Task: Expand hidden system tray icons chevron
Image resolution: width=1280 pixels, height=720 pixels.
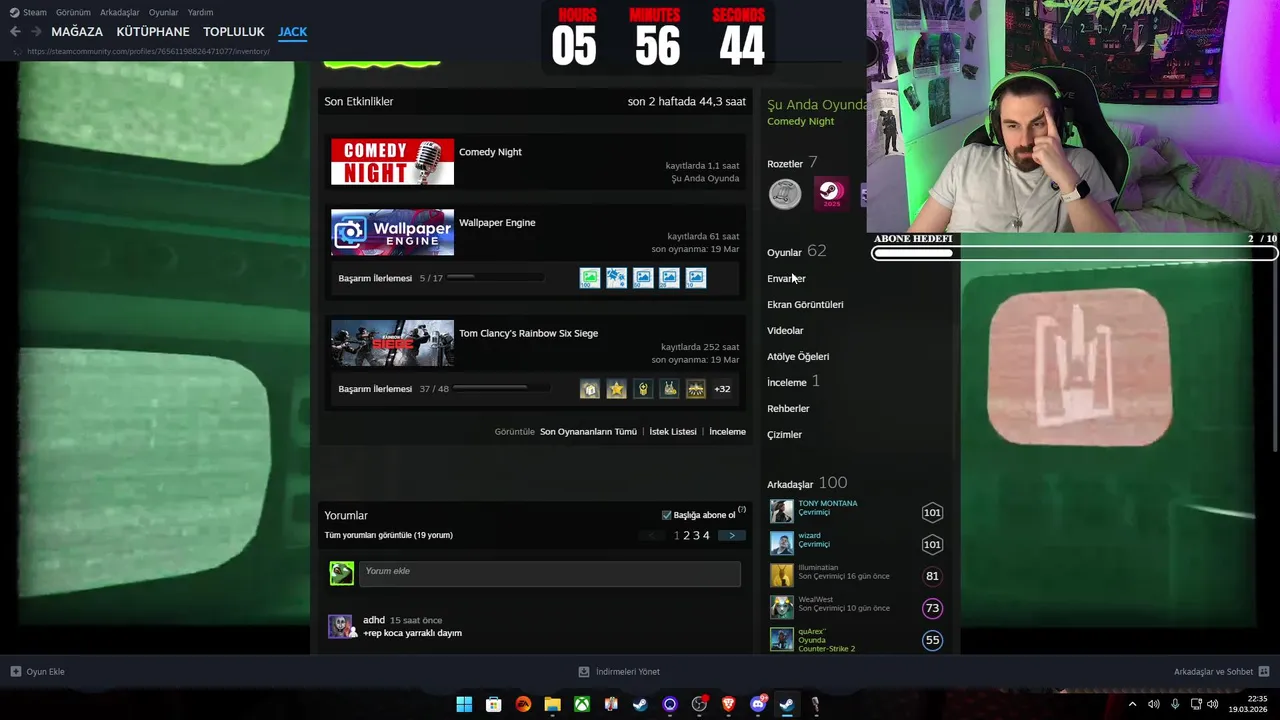Action: pyautogui.click(x=1132, y=704)
